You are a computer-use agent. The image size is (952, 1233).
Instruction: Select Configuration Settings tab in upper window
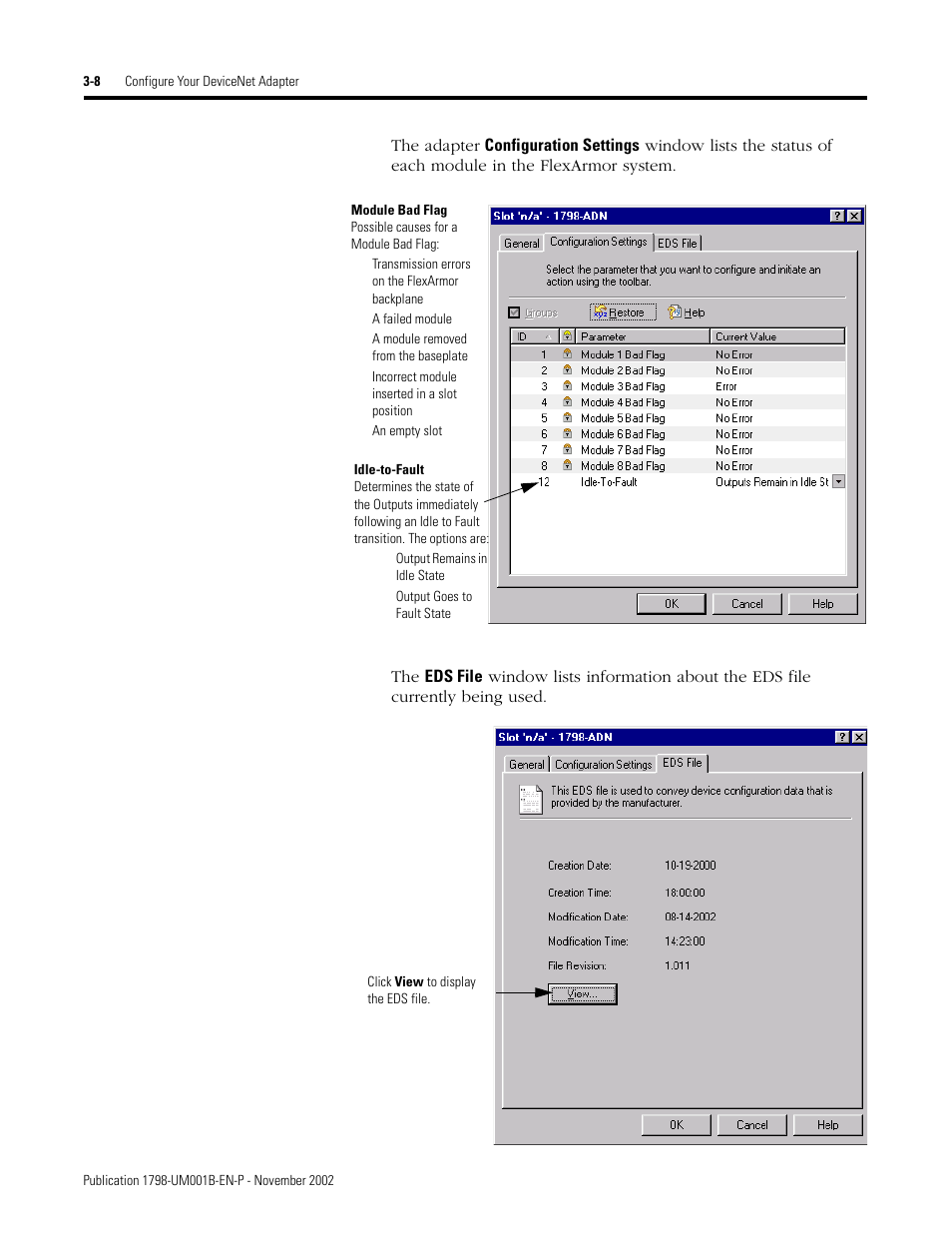(x=598, y=242)
